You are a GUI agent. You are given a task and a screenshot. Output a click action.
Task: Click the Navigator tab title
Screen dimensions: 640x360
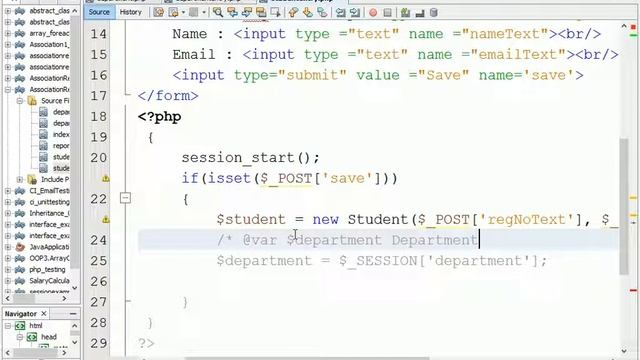[20, 313]
